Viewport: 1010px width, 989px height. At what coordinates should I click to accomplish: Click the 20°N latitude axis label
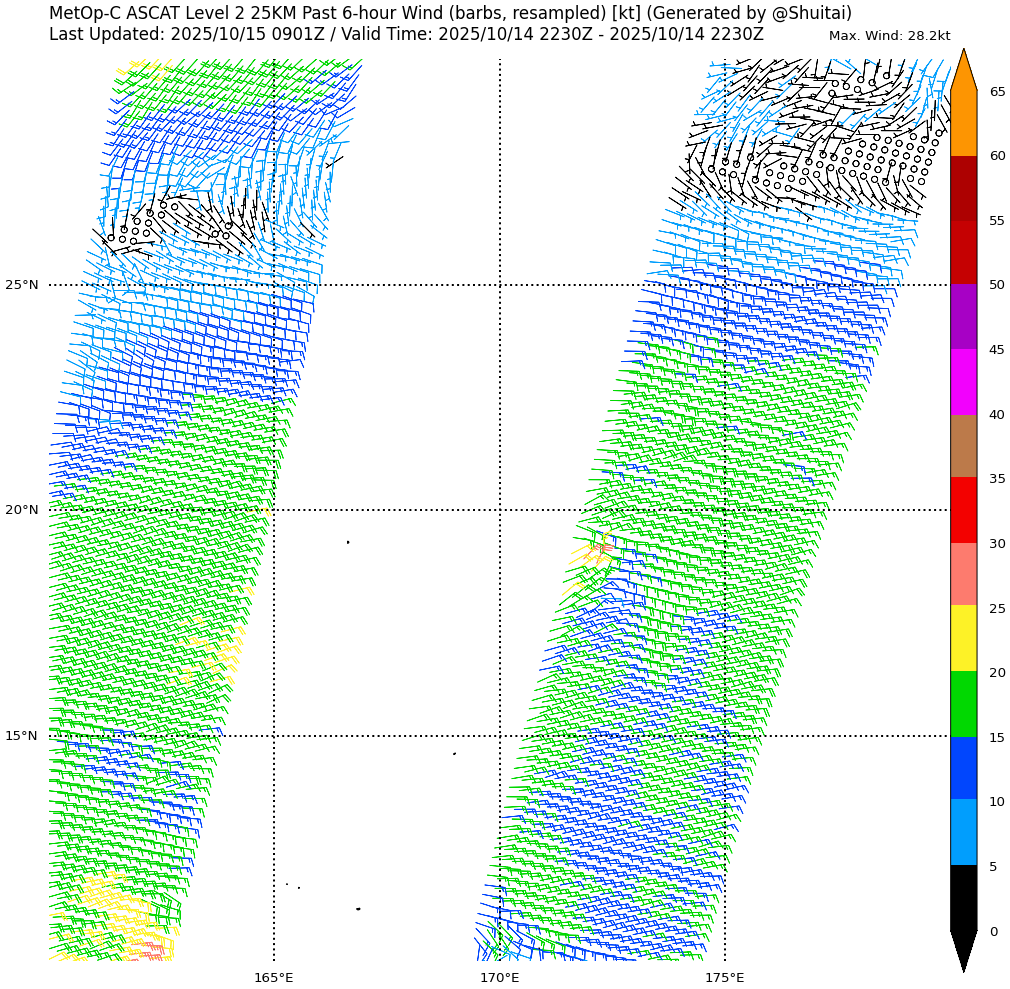coord(22,510)
